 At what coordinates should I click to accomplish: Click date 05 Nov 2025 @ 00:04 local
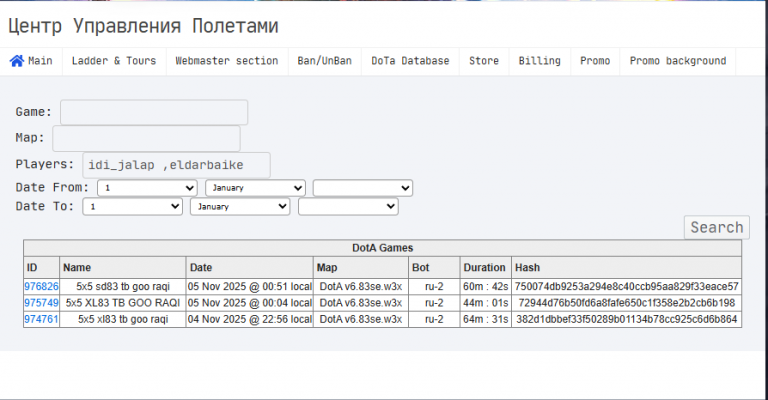tap(250, 303)
